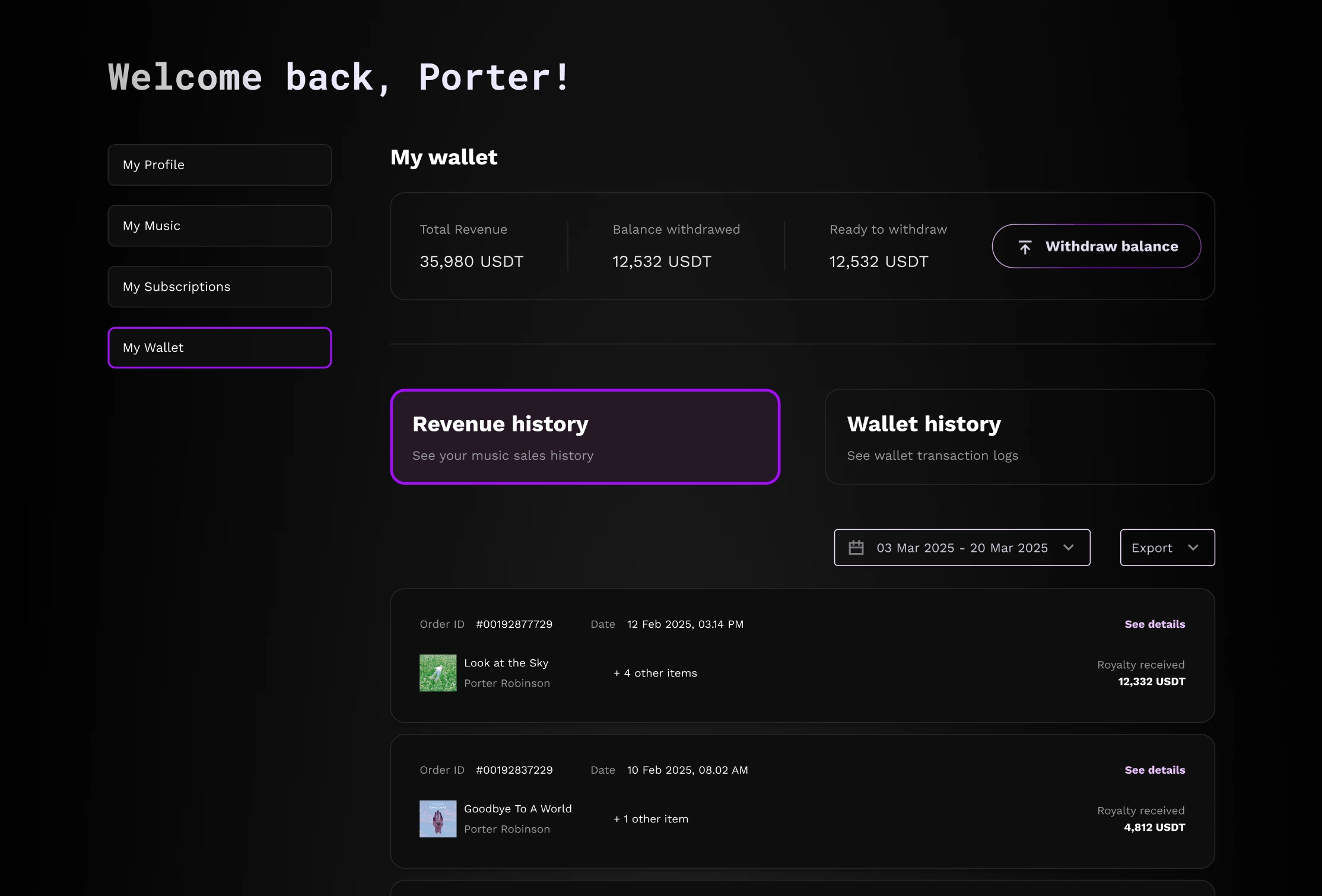The height and width of the screenshot is (896, 1322).
Task: Click the Look at the Sky track title
Action: click(x=506, y=663)
